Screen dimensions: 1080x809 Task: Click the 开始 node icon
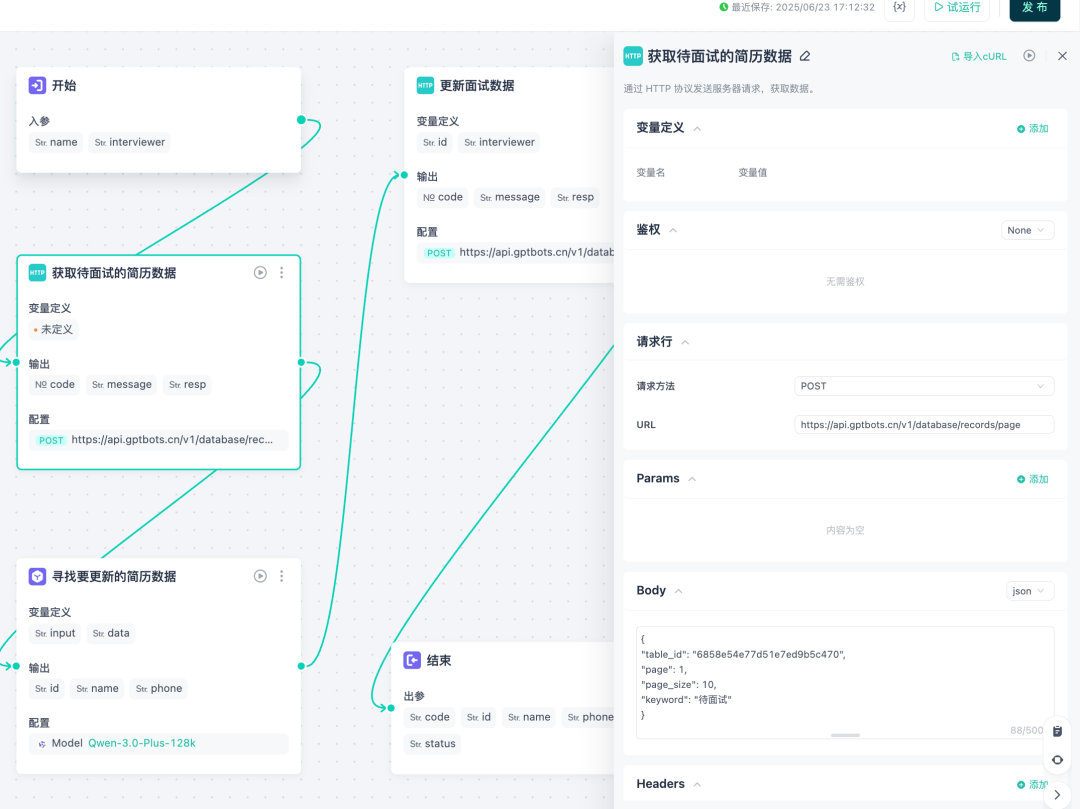[37, 85]
